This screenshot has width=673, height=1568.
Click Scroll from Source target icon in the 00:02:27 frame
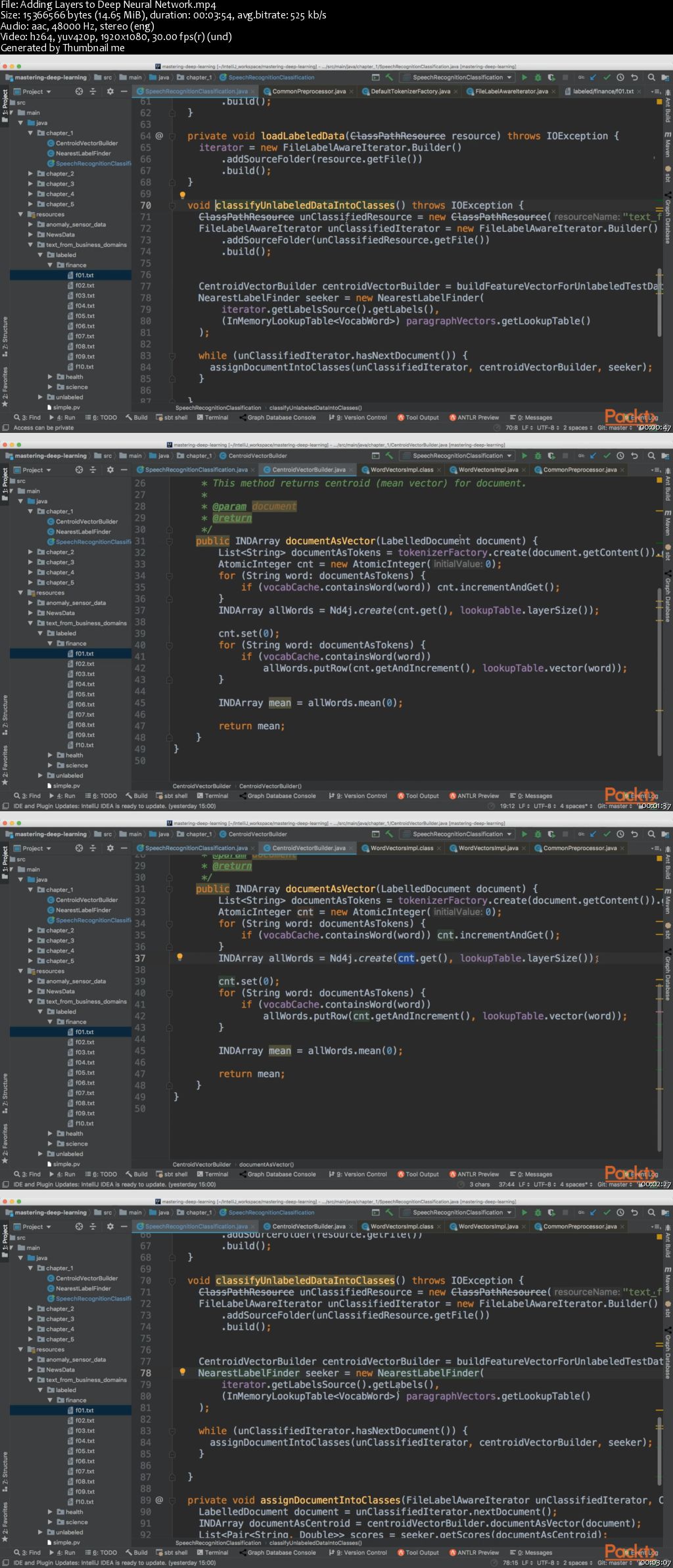click(x=79, y=848)
